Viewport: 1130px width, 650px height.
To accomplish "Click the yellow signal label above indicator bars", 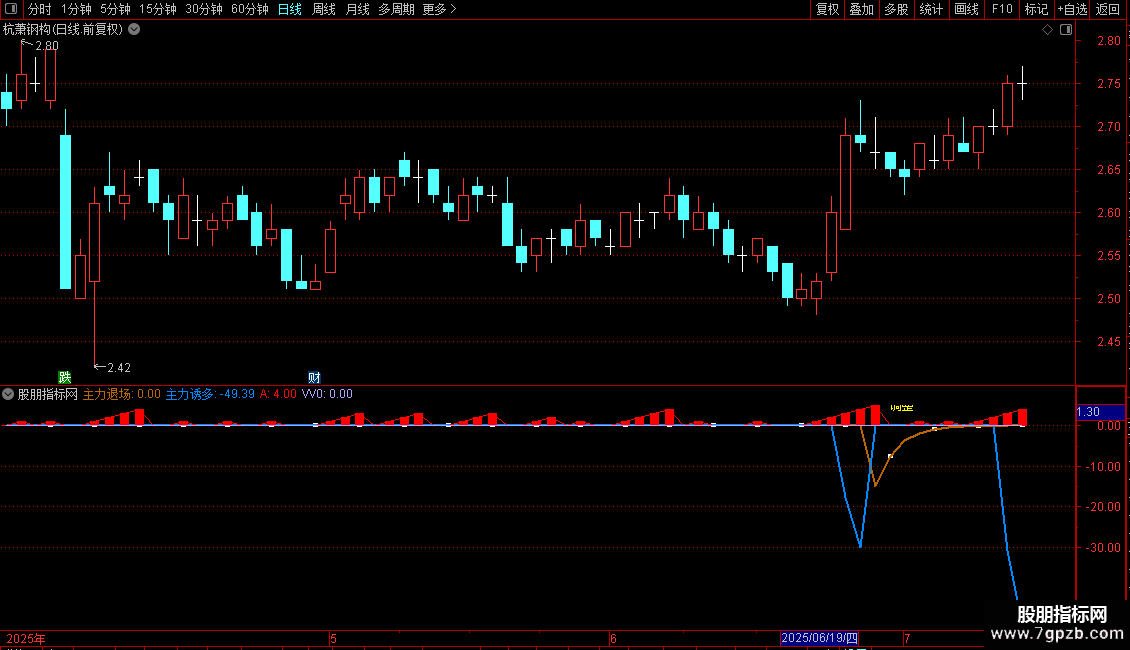I will pyautogui.click(x=902, y=408).
